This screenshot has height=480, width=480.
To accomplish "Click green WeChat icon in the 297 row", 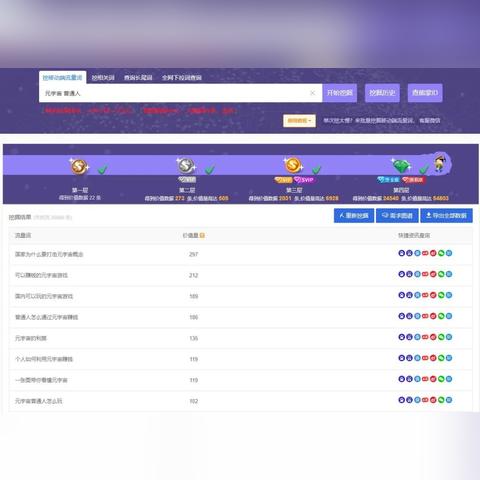I will pos(441,253).
